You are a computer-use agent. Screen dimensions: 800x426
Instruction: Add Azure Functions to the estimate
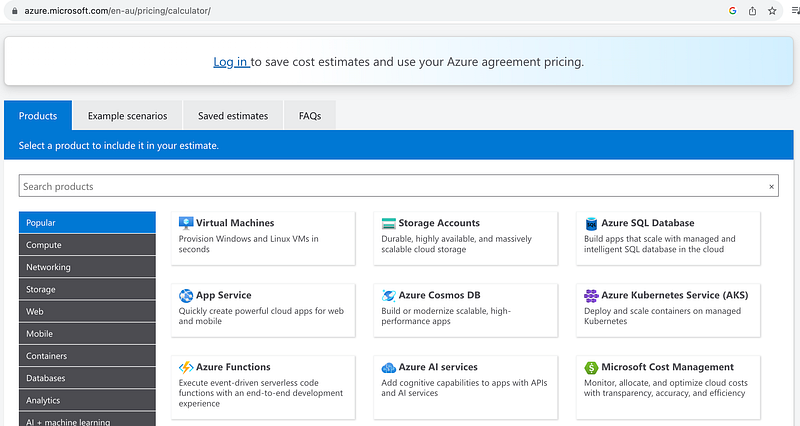pos(263,388)
